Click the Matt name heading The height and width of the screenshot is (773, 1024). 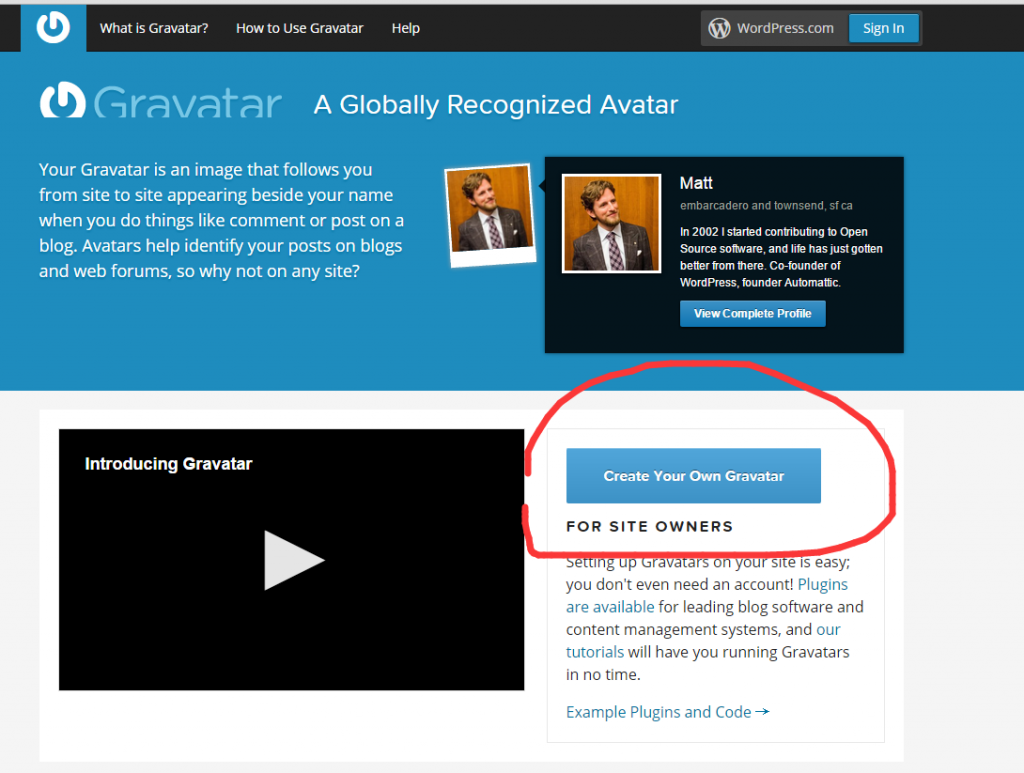[x=696, y=183]
